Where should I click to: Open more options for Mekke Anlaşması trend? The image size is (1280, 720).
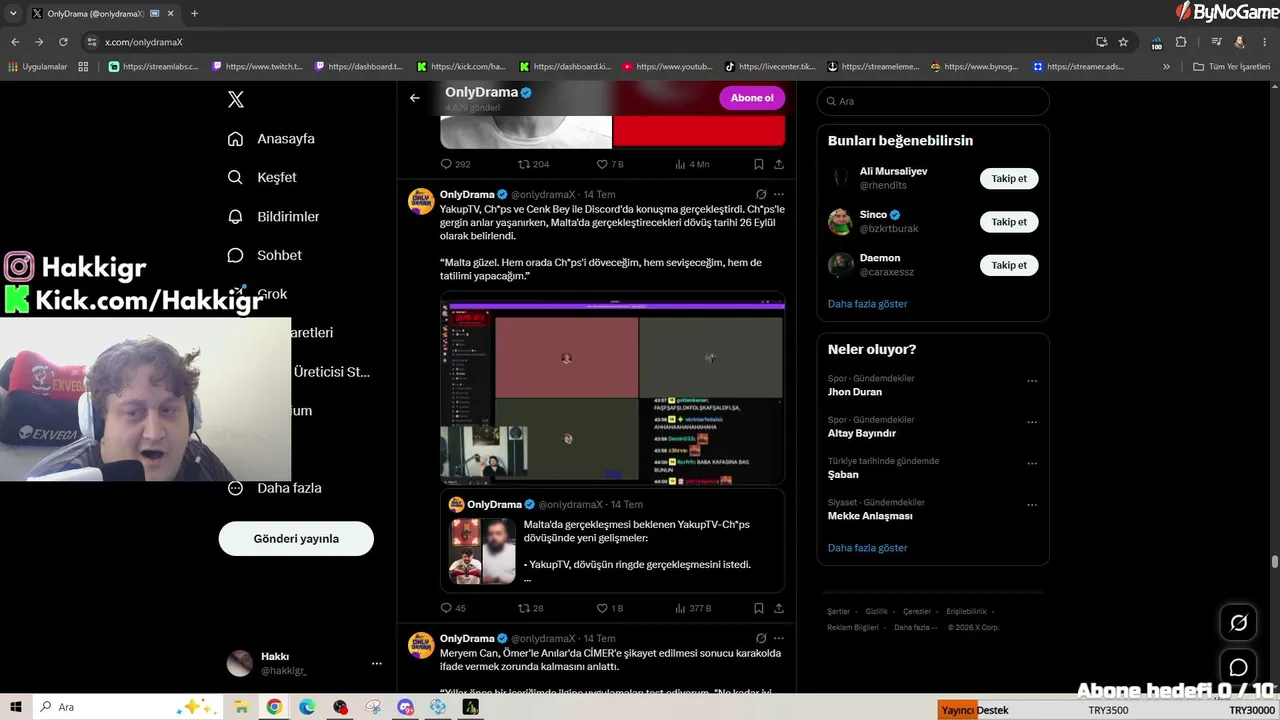(1032, 505)
